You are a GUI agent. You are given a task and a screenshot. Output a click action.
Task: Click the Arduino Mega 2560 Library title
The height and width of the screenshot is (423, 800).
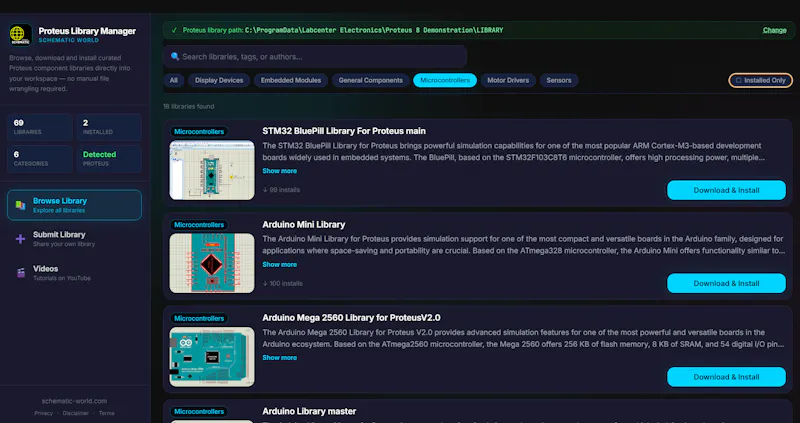[351, 318]
